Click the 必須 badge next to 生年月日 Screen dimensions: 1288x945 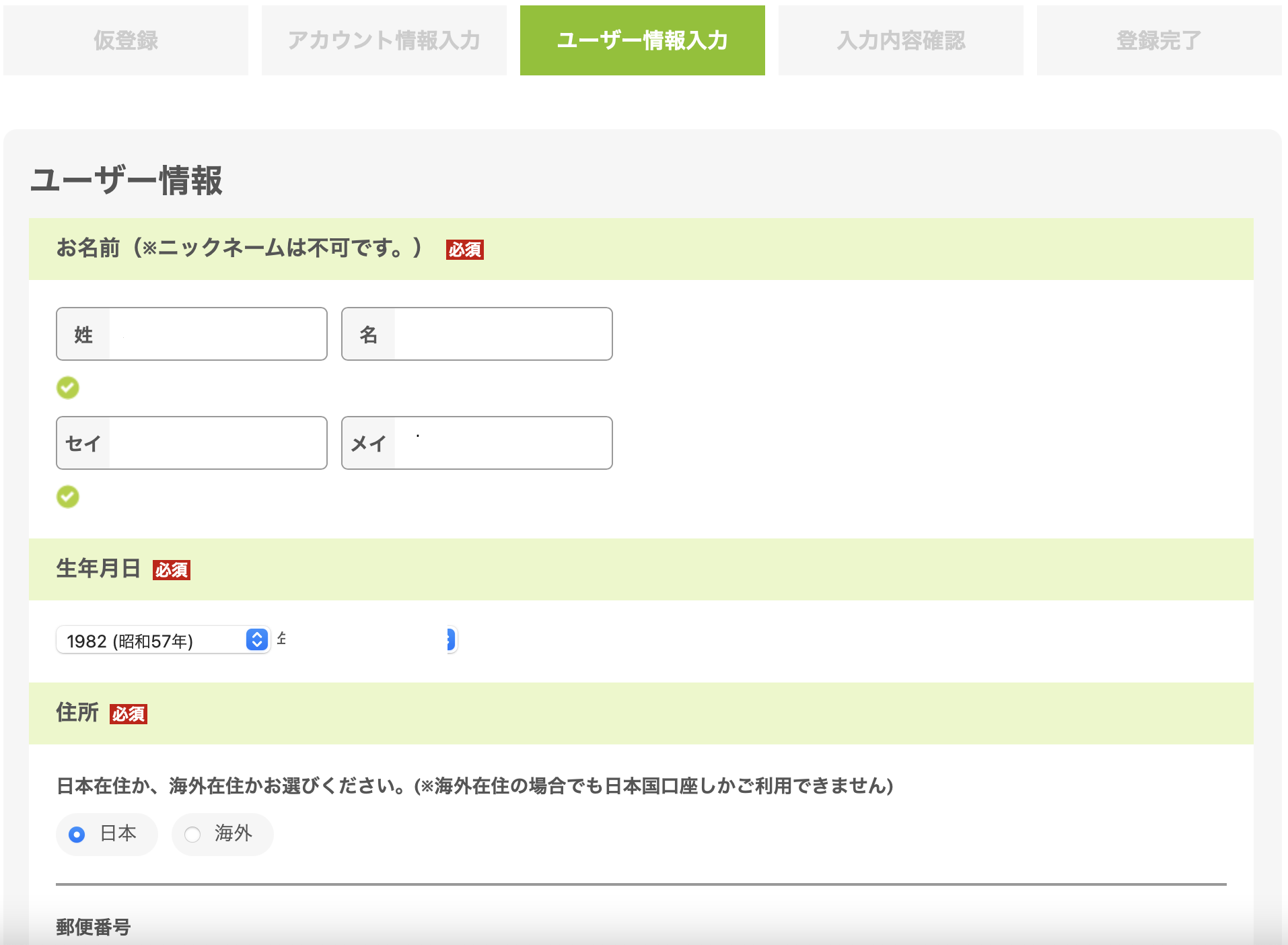pos(172,570)
